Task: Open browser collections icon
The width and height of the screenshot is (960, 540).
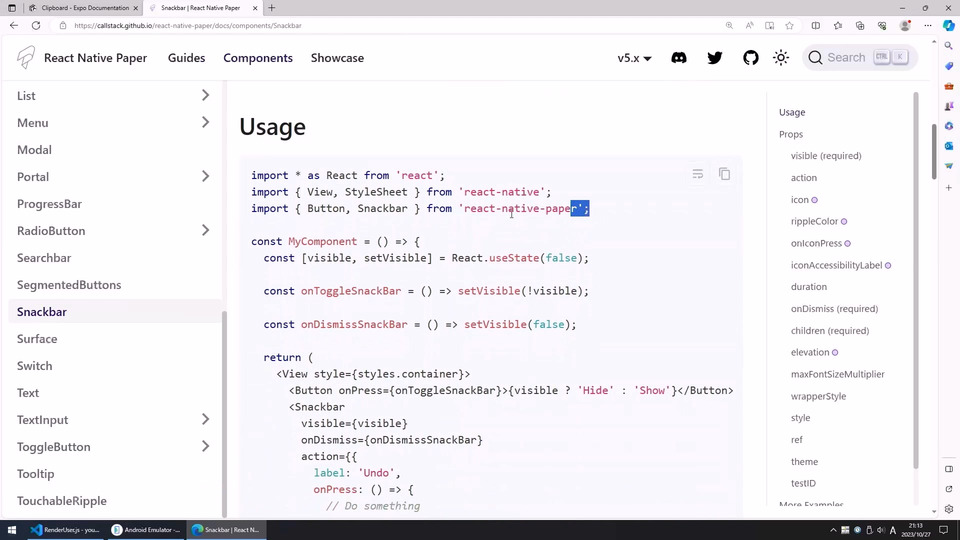Action: (x=860, y=26)
